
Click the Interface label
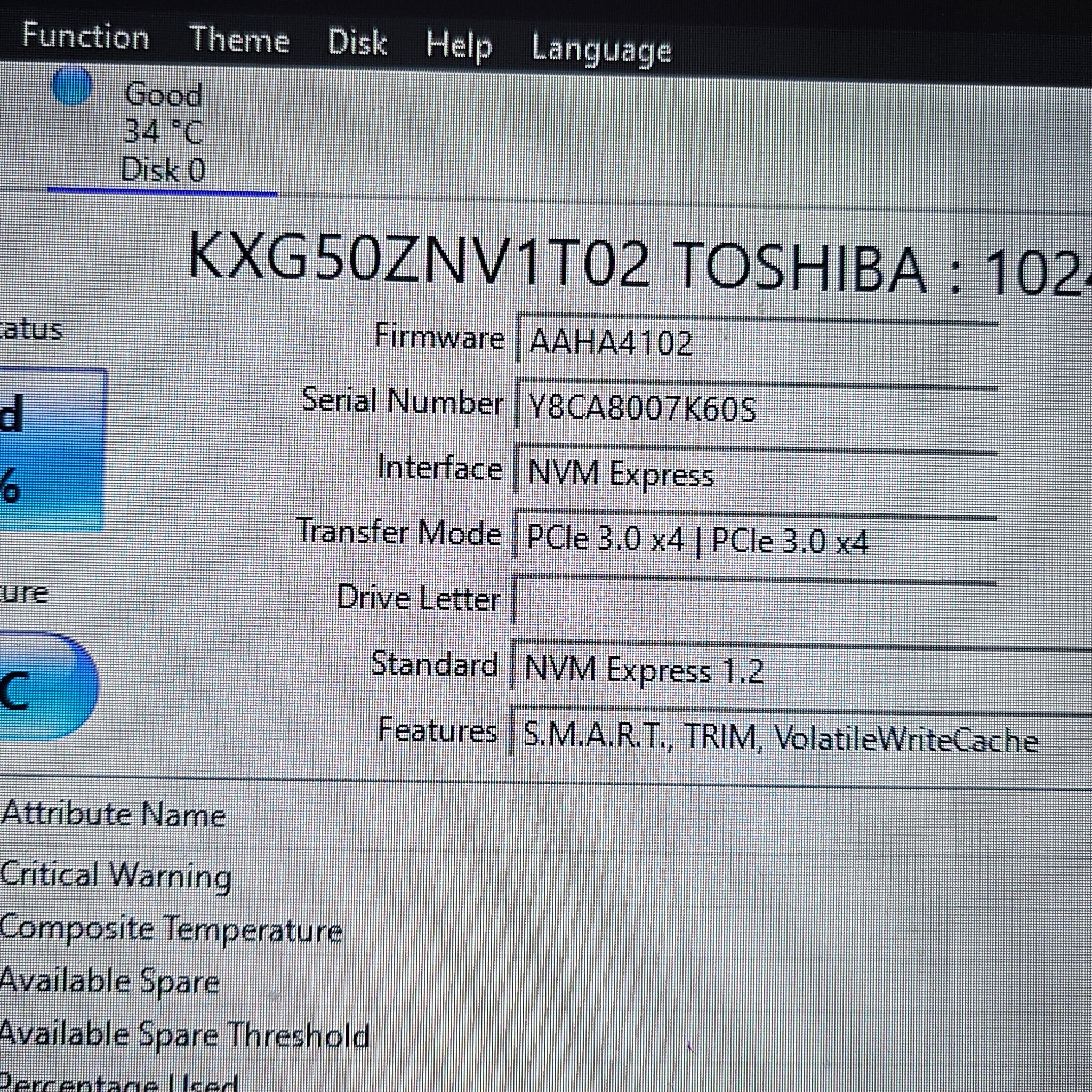440,468
